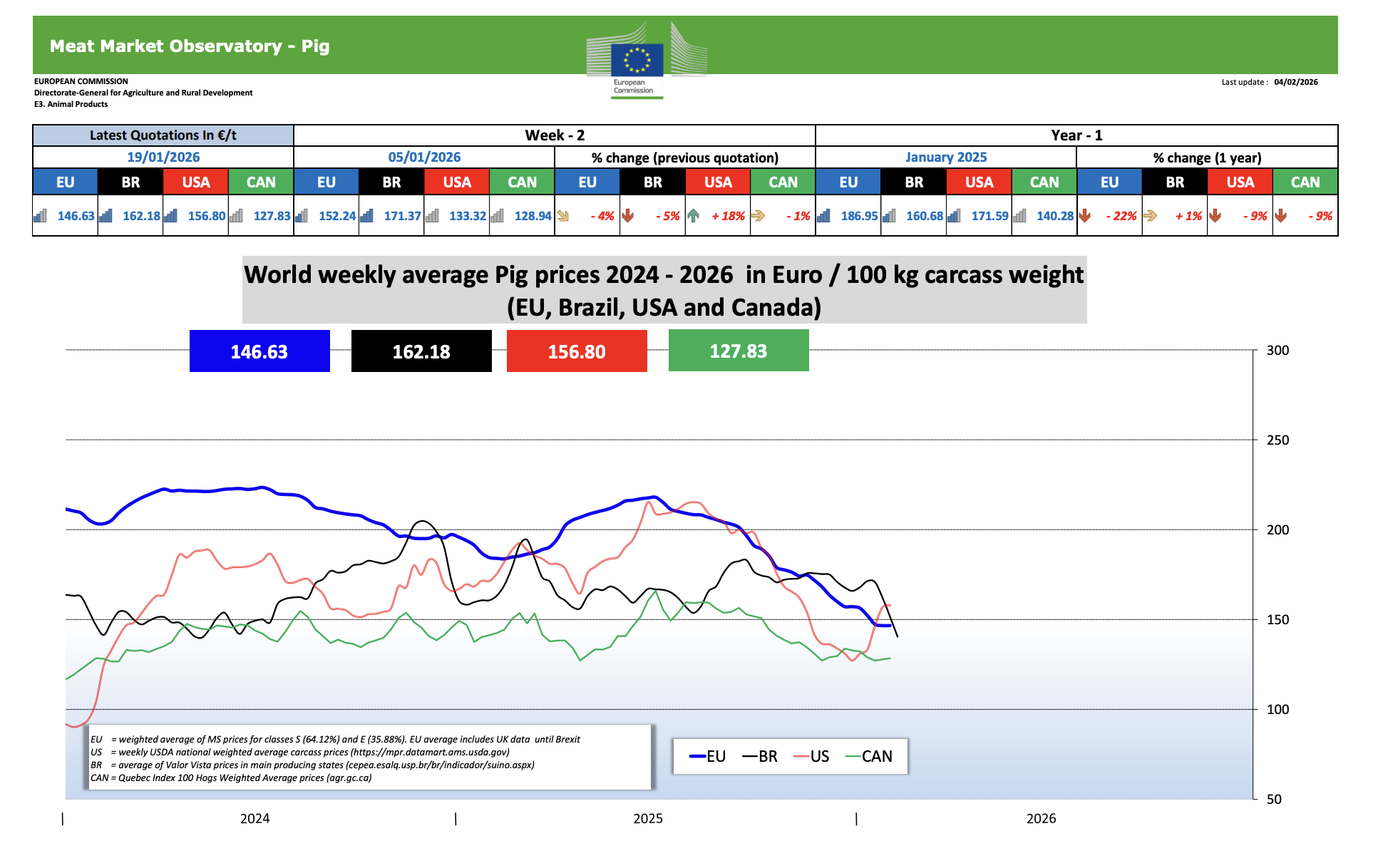Click the Latest Quotations In €/t header
The width and height of the screenshot is (1373, 868).
coord(163,135)
